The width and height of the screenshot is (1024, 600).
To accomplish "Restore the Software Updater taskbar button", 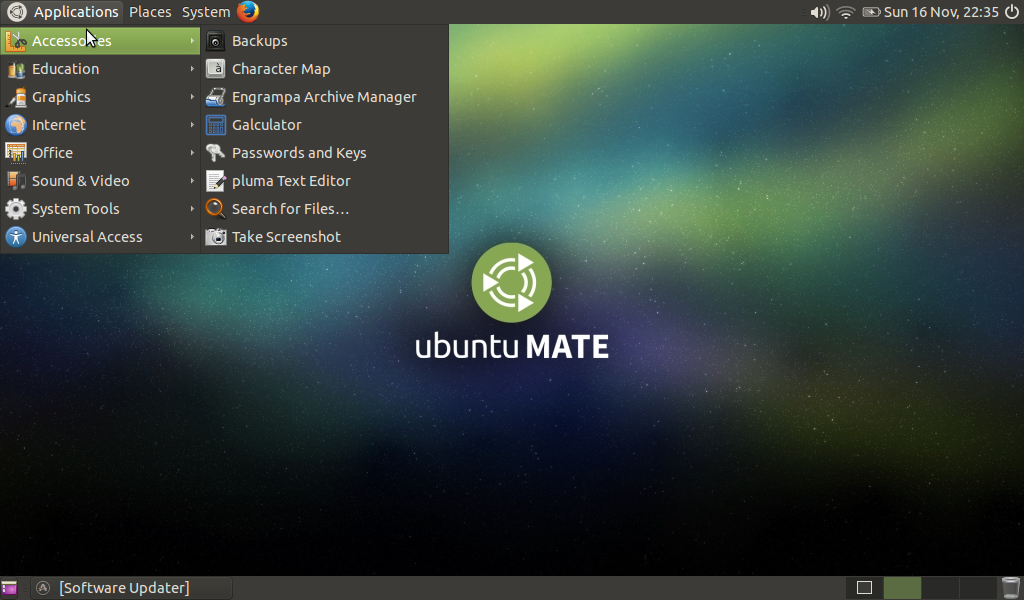I will [133, 588].
